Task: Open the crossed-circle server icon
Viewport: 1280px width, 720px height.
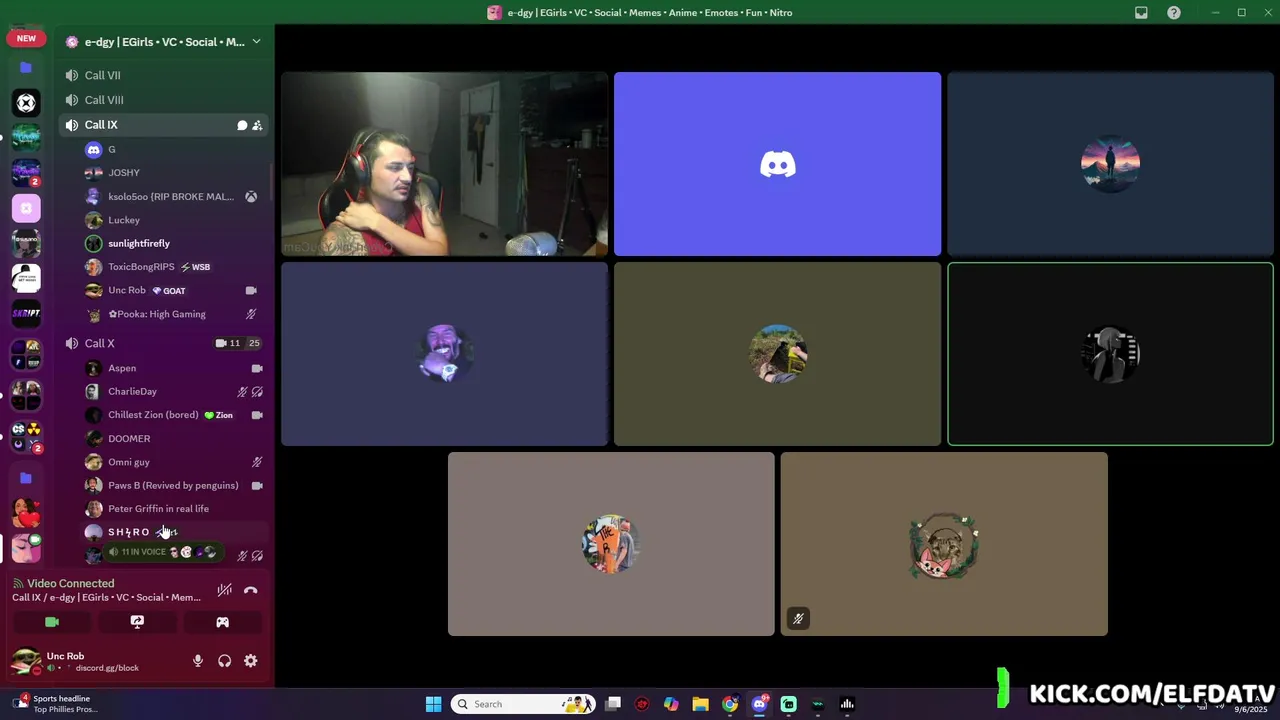Action: 26,103
